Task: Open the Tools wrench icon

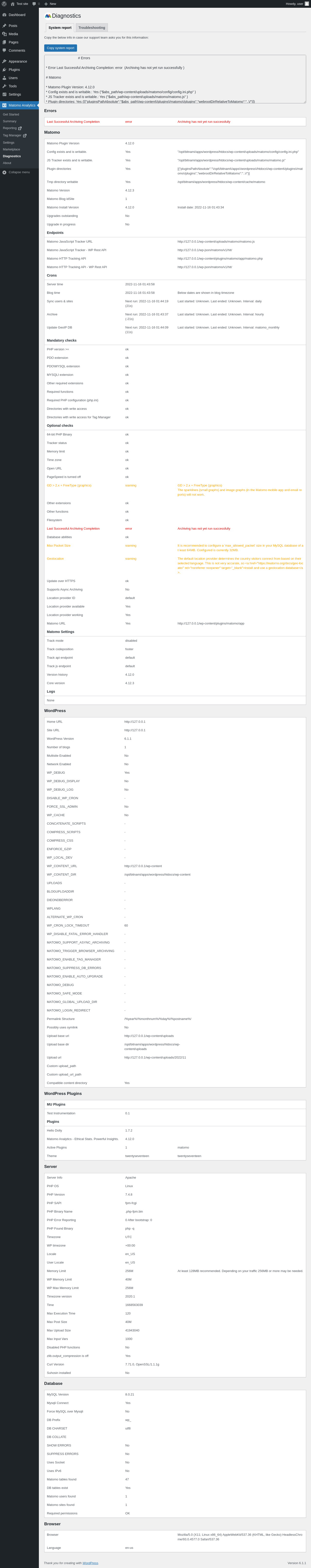Action: pos(4,86)
